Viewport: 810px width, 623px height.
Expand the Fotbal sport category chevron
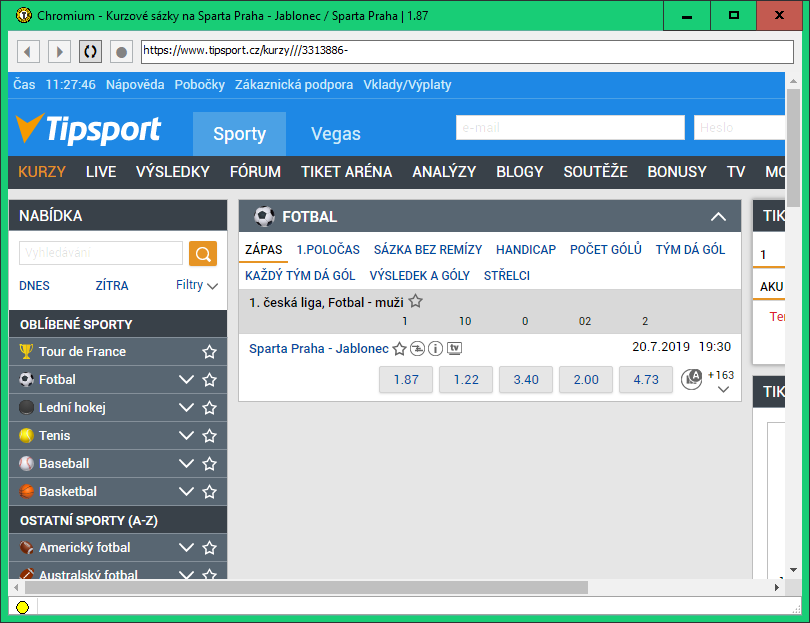tap(186, 380)
